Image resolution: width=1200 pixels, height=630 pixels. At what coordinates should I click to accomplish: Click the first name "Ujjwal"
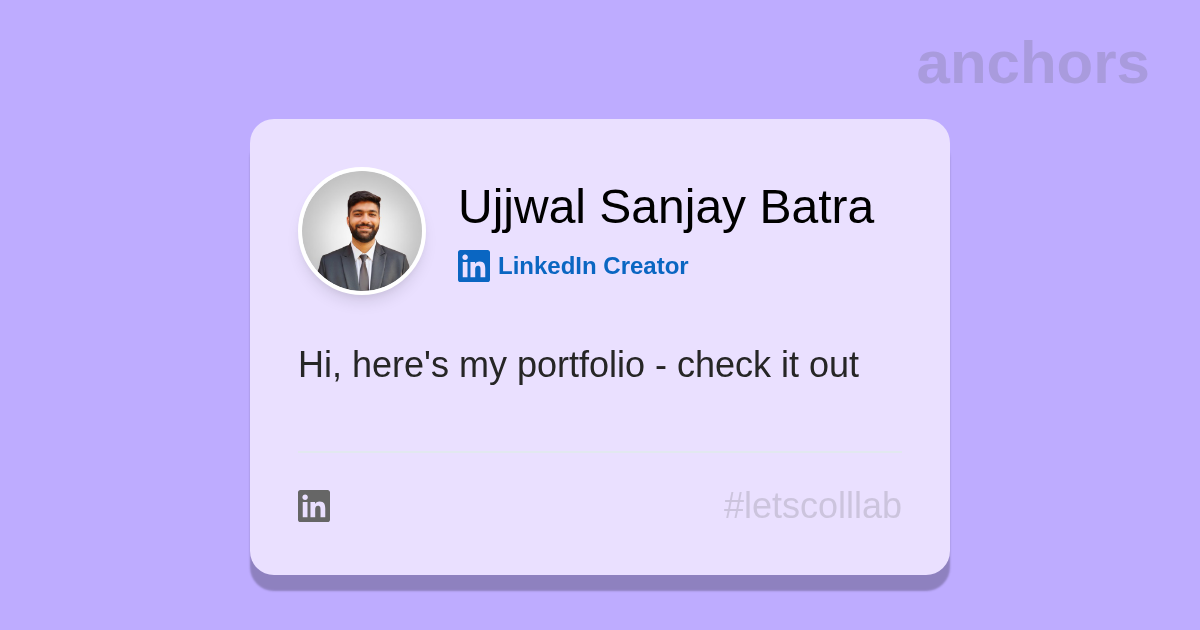[x=521, y=207]
